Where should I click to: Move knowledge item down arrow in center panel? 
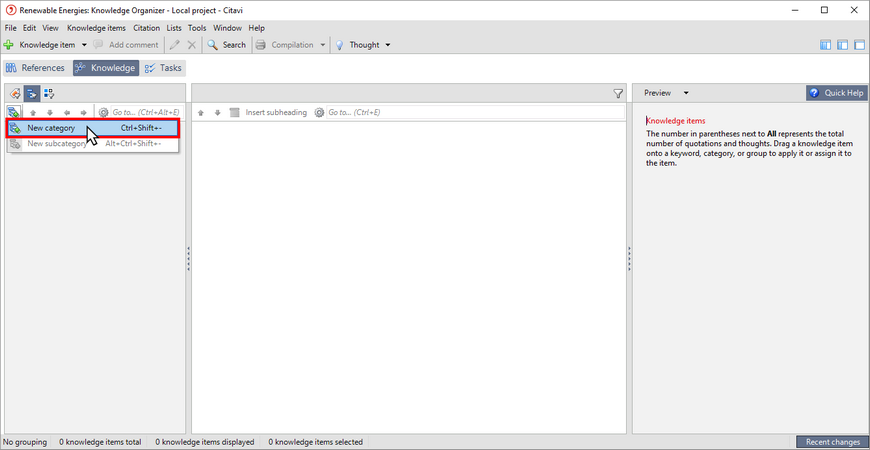[x=218, y=113]
